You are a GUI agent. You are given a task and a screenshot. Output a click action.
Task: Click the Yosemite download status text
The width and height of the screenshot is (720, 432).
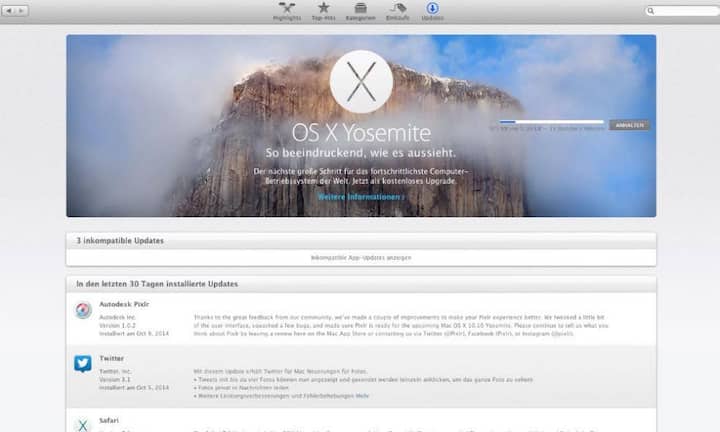coord(547,129)
